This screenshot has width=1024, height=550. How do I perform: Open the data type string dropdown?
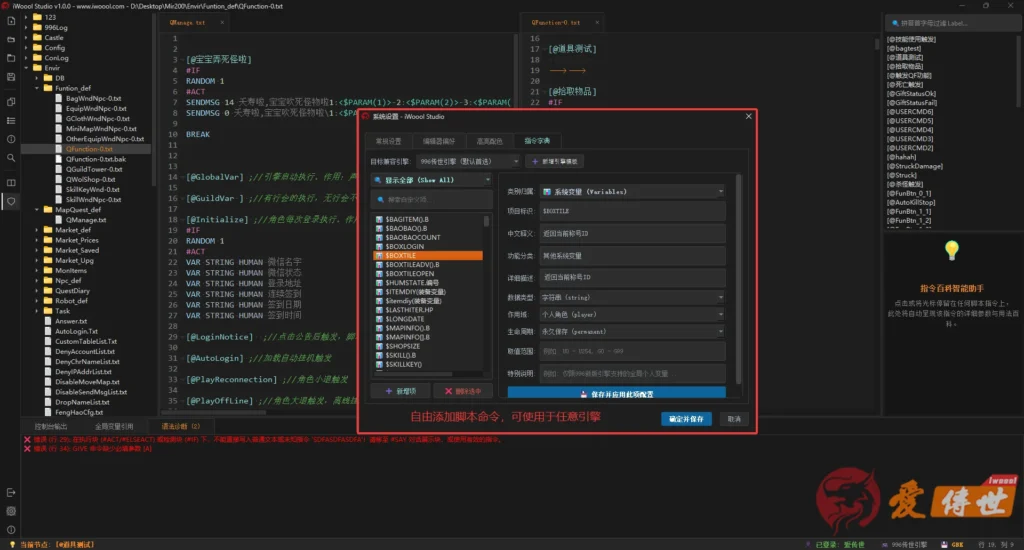pyautogui.click(x=632, y=297)
